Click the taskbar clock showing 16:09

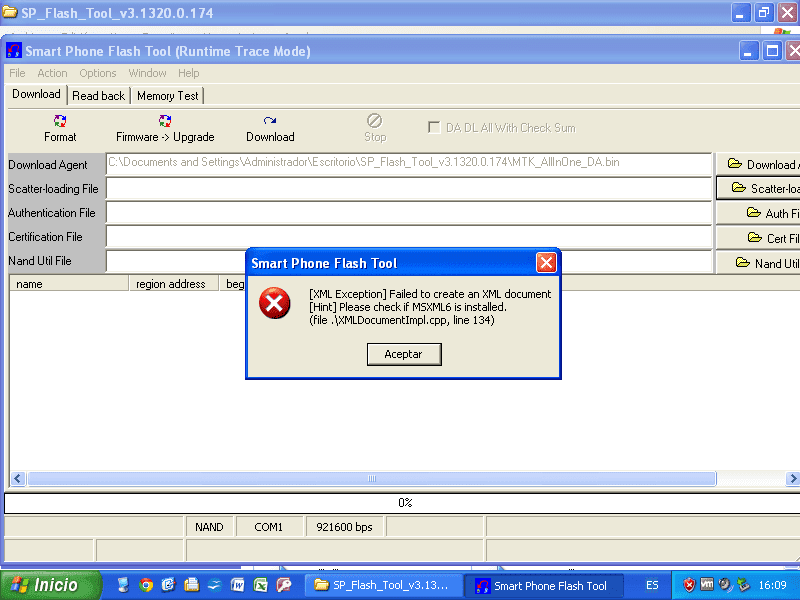(x=772, y=585)
